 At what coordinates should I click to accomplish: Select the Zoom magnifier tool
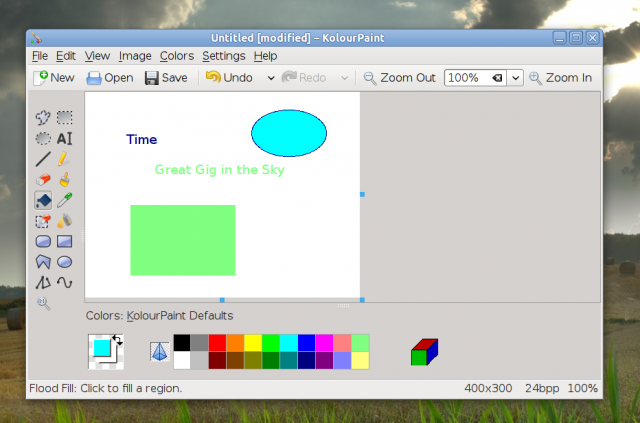43,303
